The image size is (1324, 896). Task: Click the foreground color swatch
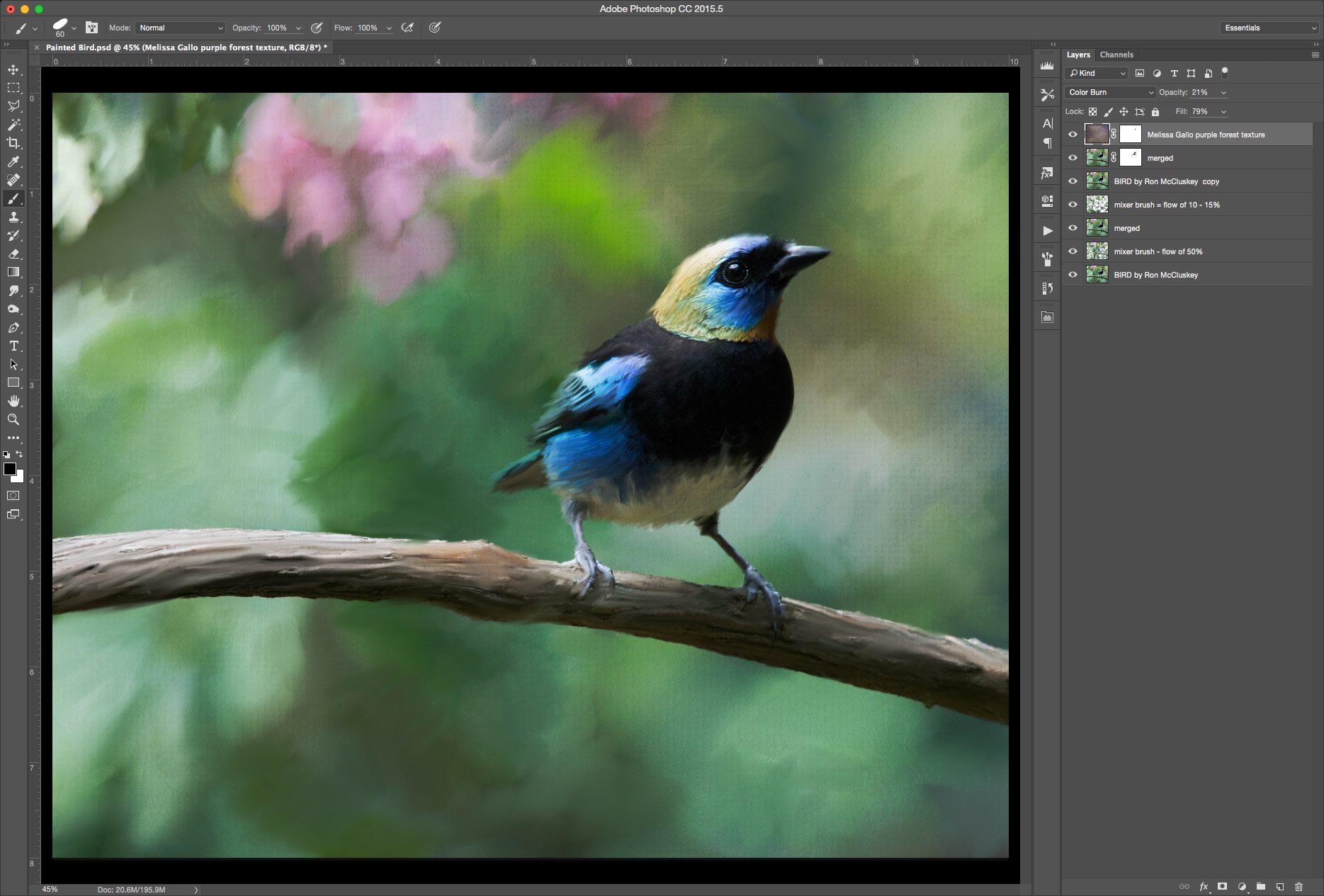[10, 470]
